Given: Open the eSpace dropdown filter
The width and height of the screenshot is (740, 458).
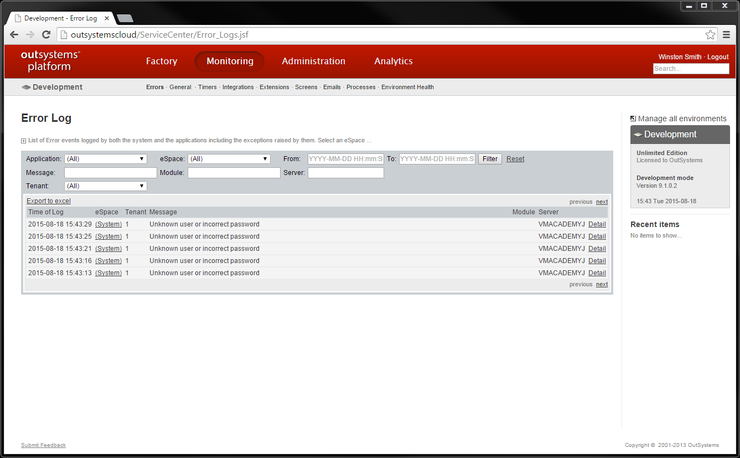Looking at the screenshot, I should coord(229,158).
